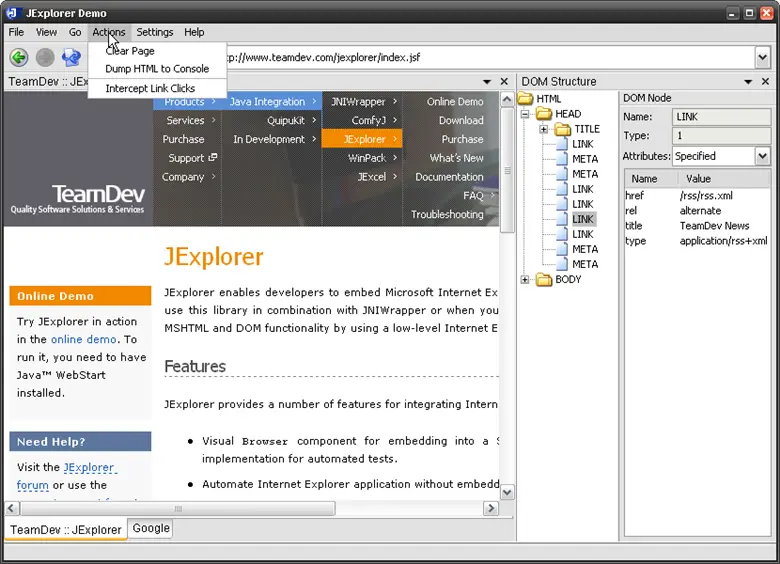Screen dimensions: 780x564
Task: Choose Intercept Link Clicks
Action: (157, 89)
